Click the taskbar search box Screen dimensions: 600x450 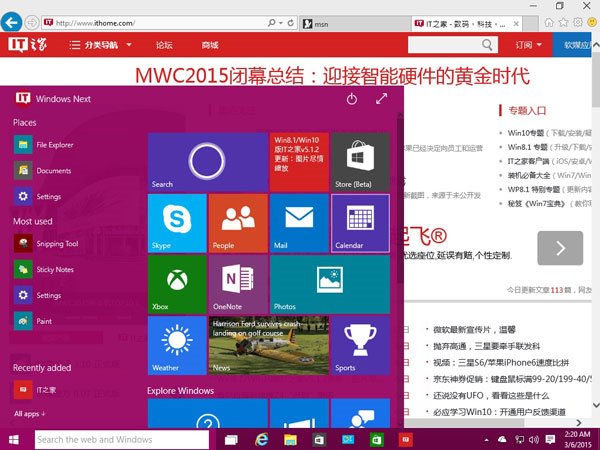122,439
